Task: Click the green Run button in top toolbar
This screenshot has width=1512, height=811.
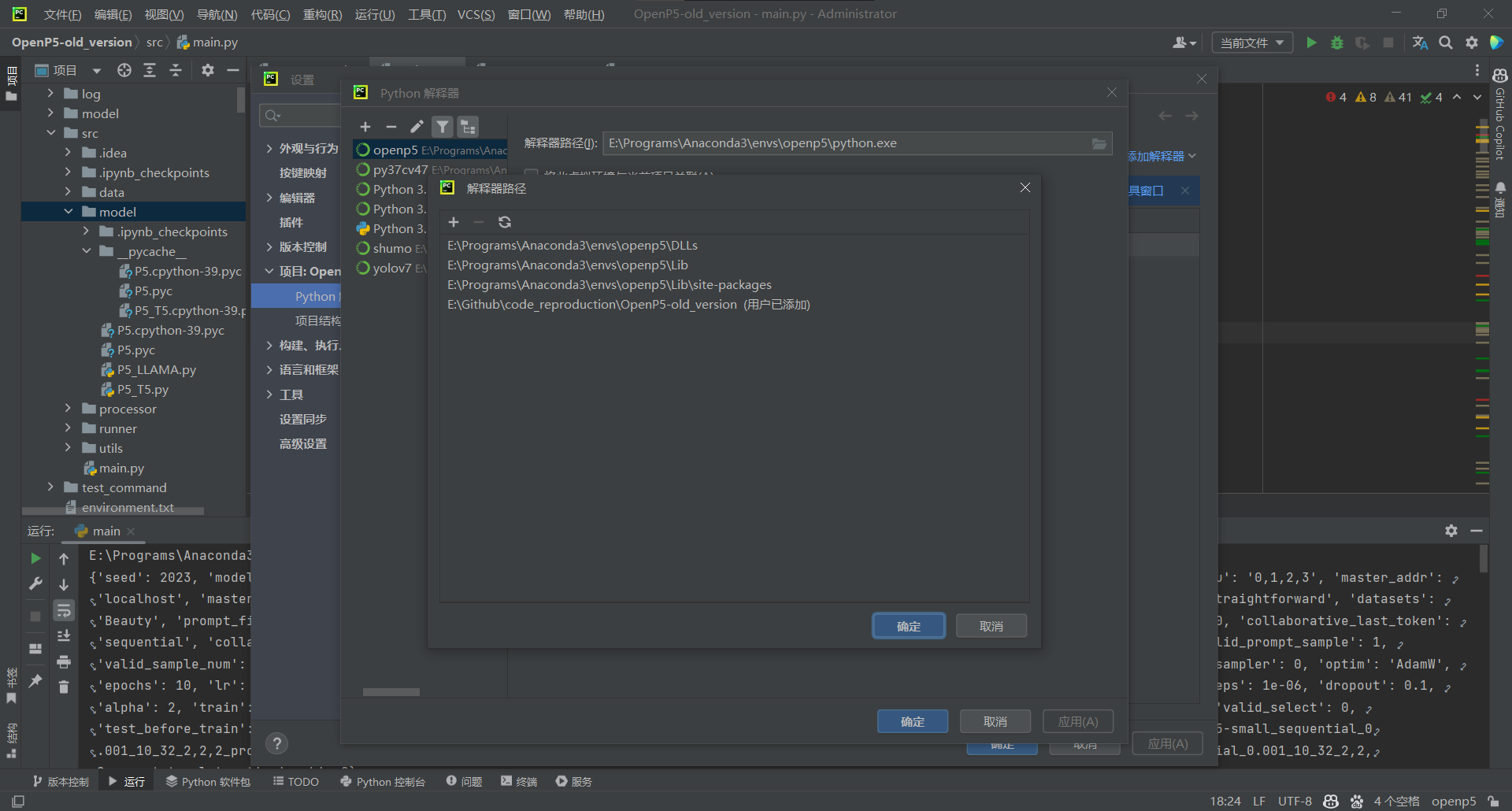Action: [x=1311, y=43]
